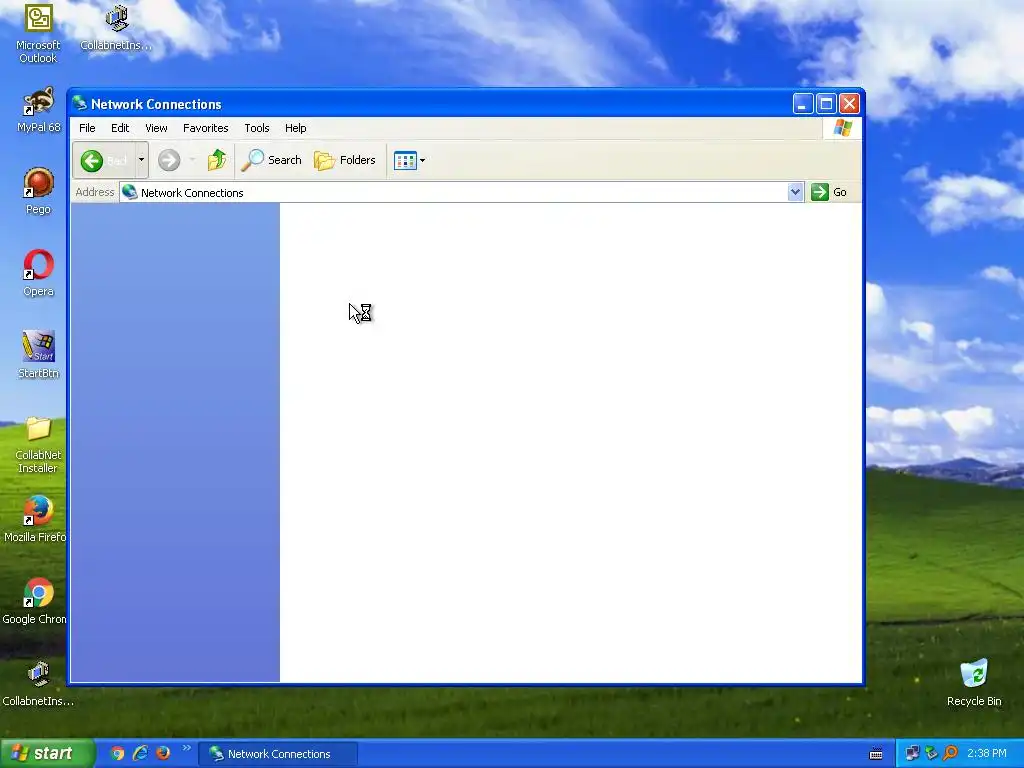Open the File menu
Viewport: 1024px width, 768px height.
coord(87,128)
